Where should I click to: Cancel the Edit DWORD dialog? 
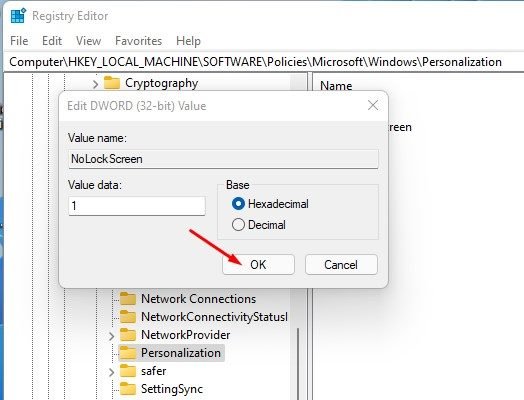(x=341, y=265)
